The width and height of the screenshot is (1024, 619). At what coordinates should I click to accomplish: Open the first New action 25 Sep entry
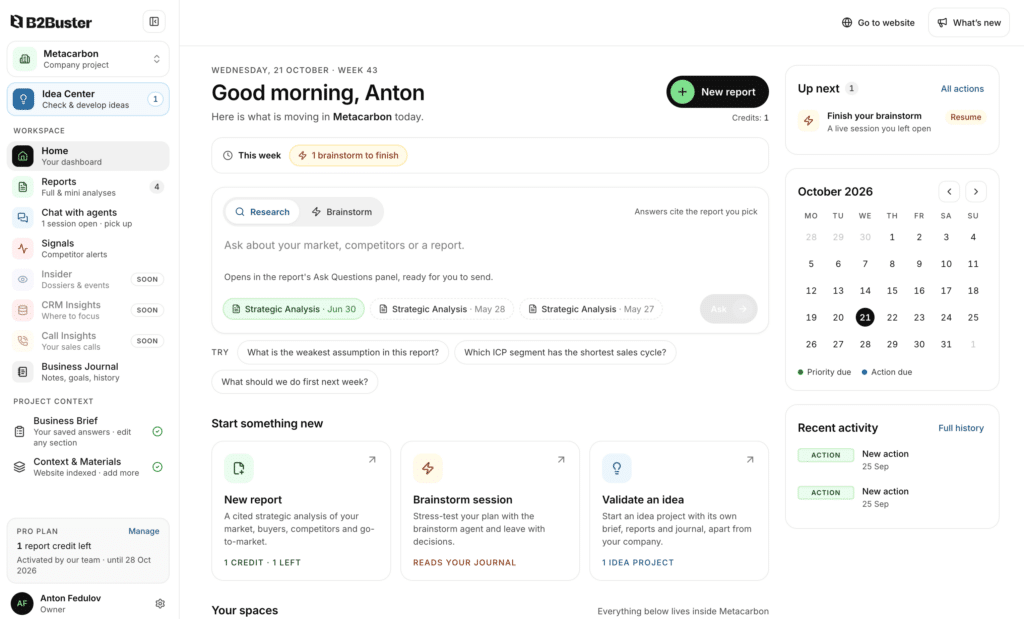(892, 460)
